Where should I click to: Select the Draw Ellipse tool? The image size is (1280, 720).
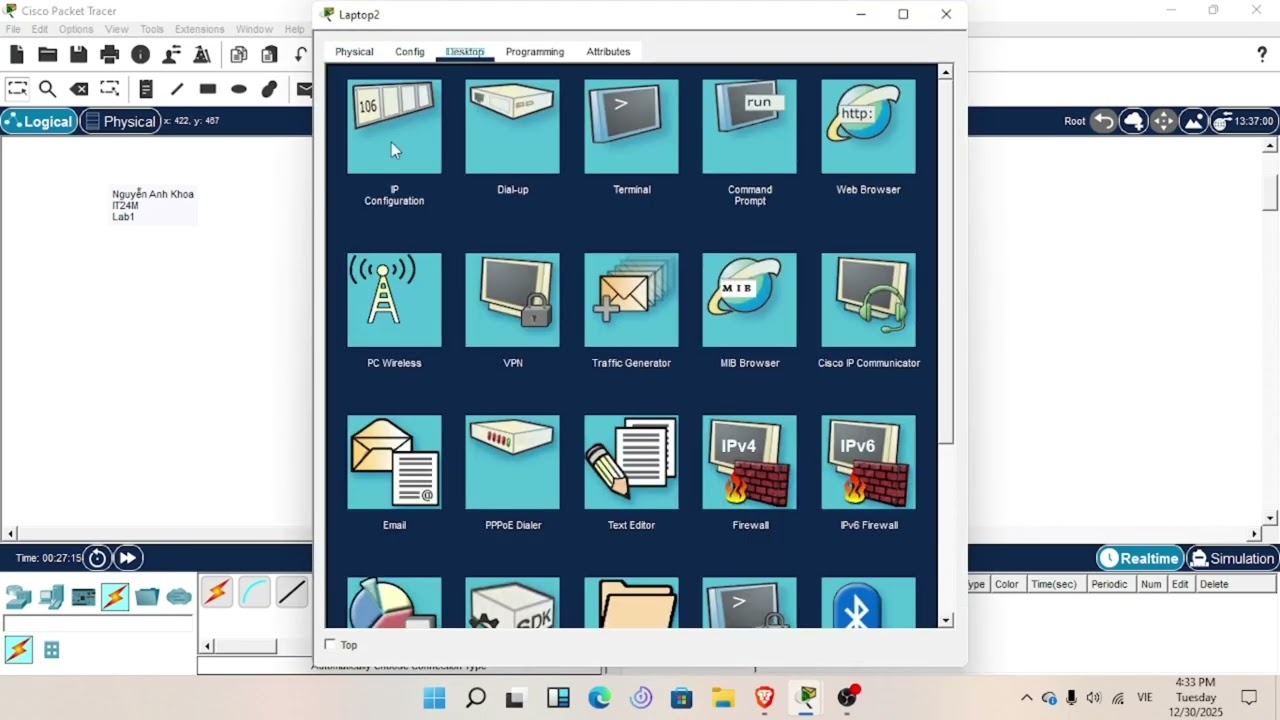coord(239,89)
